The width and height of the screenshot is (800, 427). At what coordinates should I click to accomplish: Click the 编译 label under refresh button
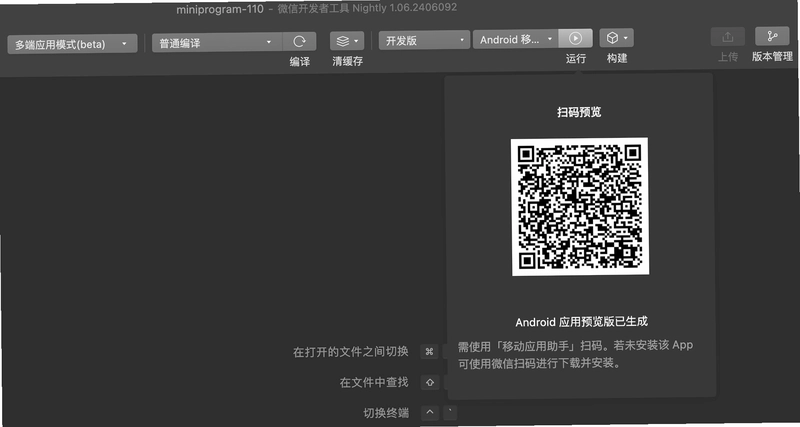pyautogui.click(x=299, y=62)
